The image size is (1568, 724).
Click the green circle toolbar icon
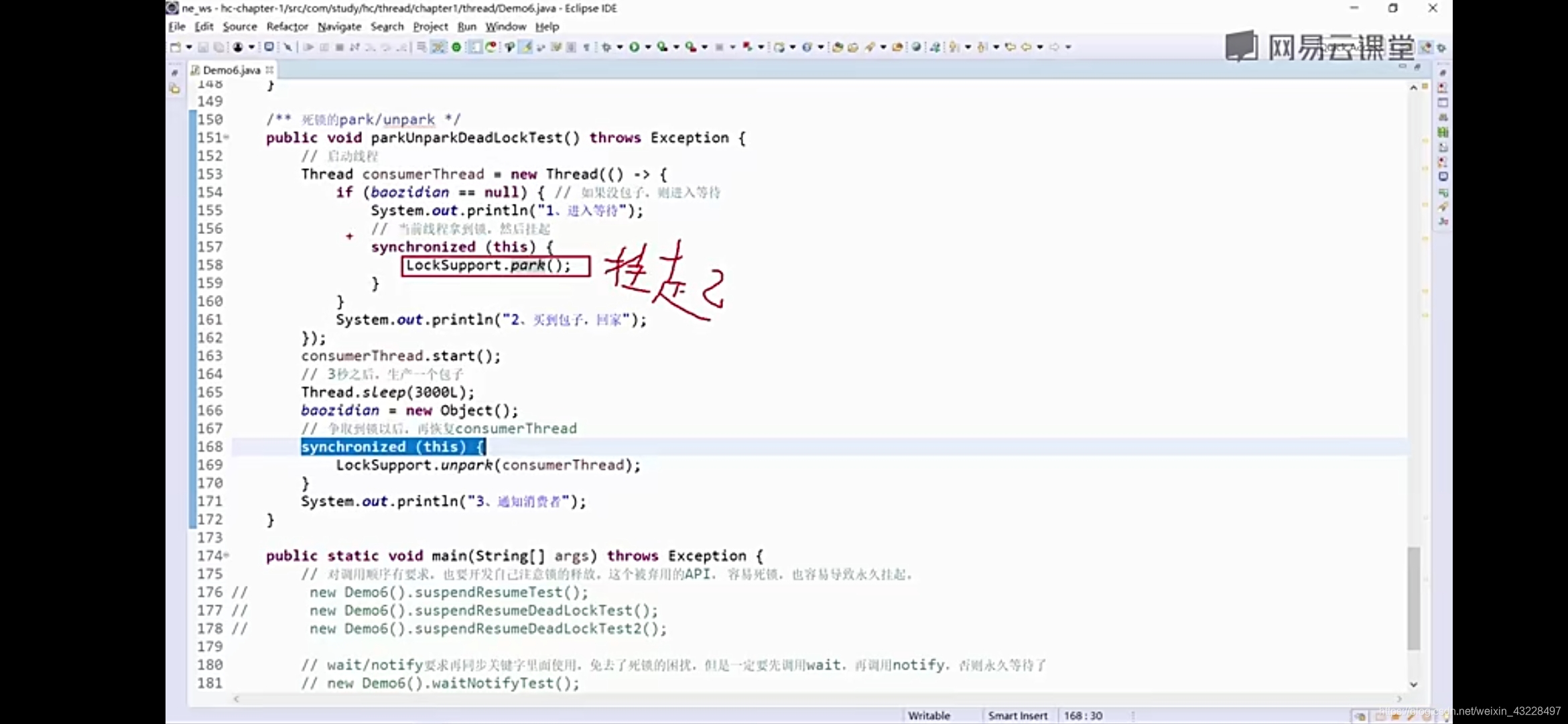coord(456,47)
